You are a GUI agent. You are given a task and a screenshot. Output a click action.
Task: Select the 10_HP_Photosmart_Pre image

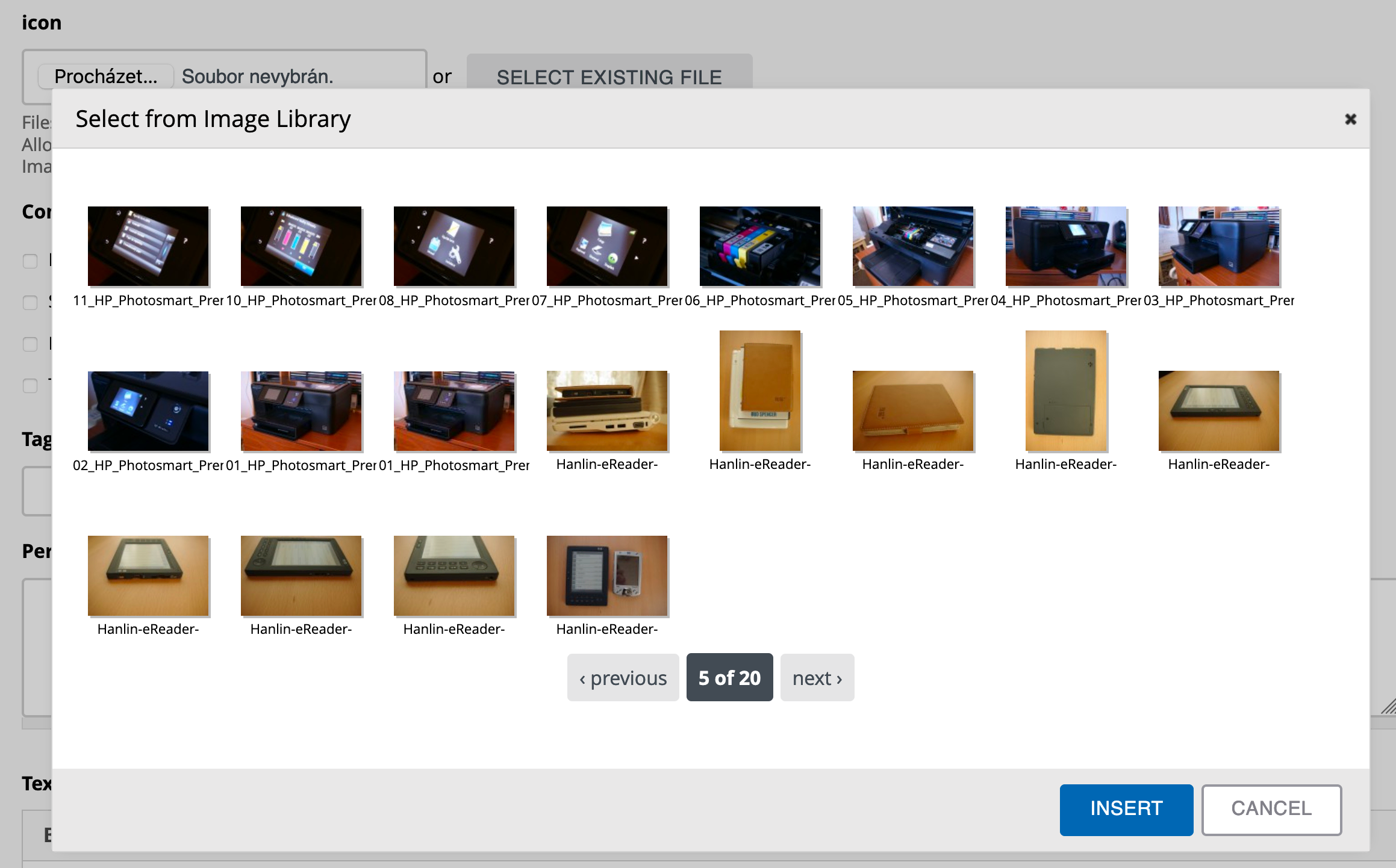click(302, 247)
